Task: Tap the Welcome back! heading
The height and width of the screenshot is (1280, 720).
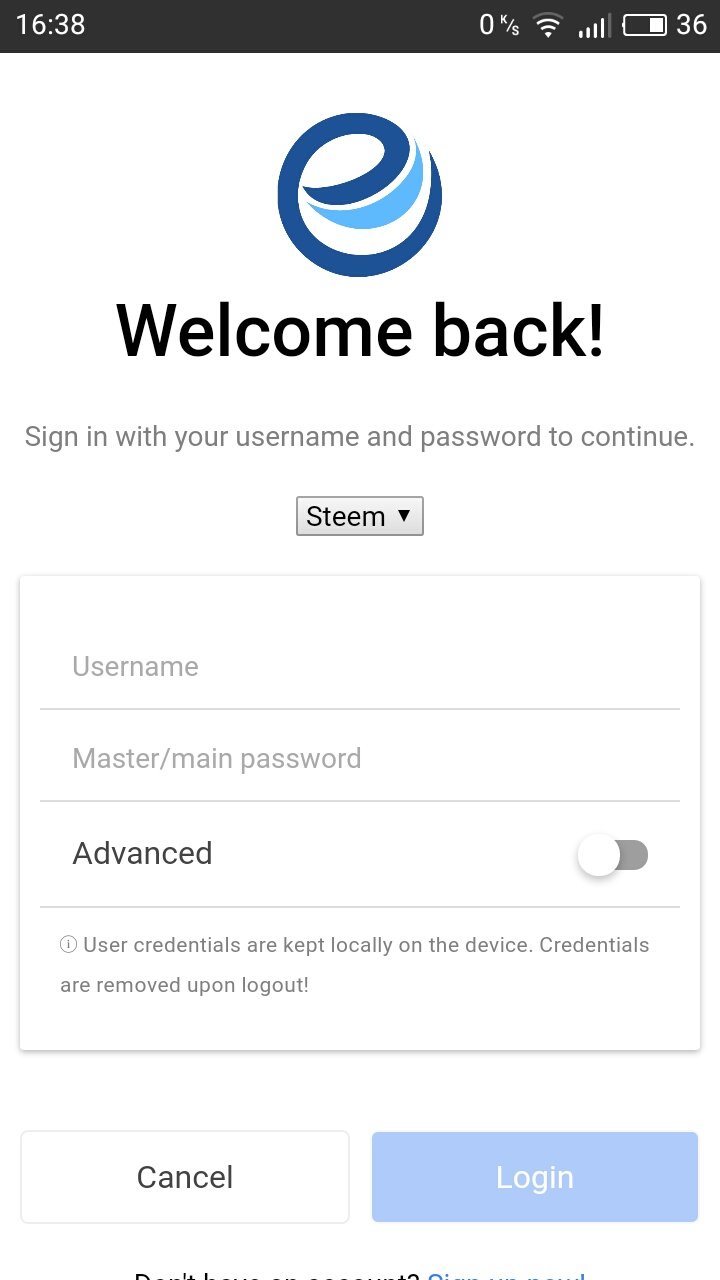Action: coord(360,331)
